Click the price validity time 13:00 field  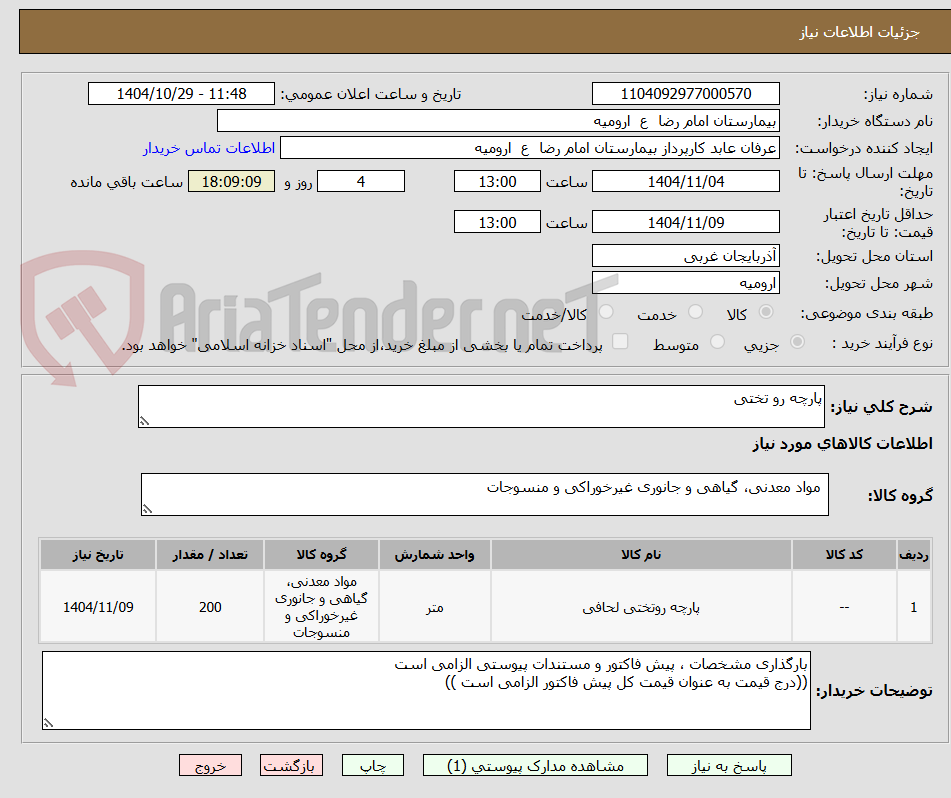497,222
